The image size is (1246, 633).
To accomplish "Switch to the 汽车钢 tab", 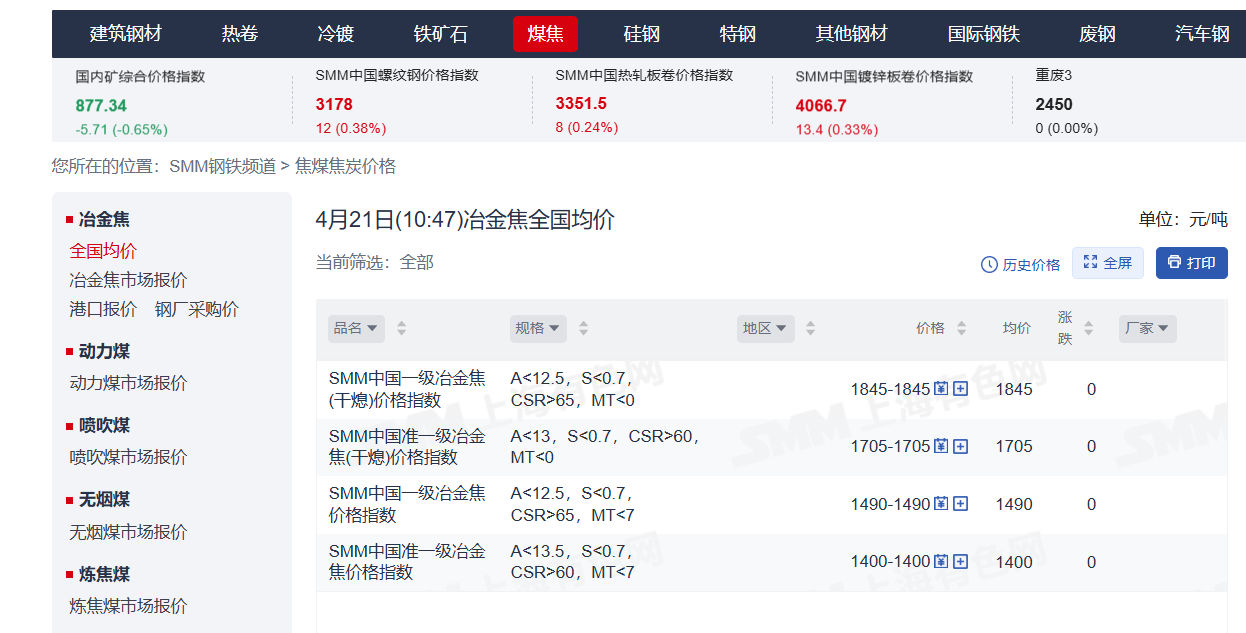I will click(x=1202, y=34).
